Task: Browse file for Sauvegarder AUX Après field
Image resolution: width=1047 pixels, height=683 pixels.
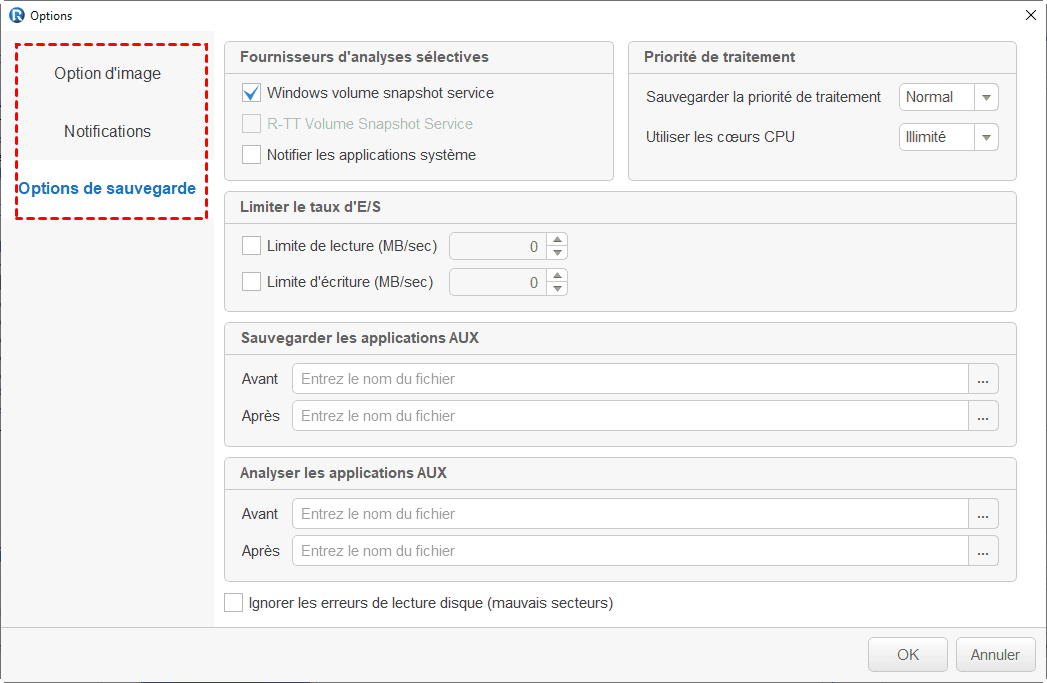Action: point(983,416)
